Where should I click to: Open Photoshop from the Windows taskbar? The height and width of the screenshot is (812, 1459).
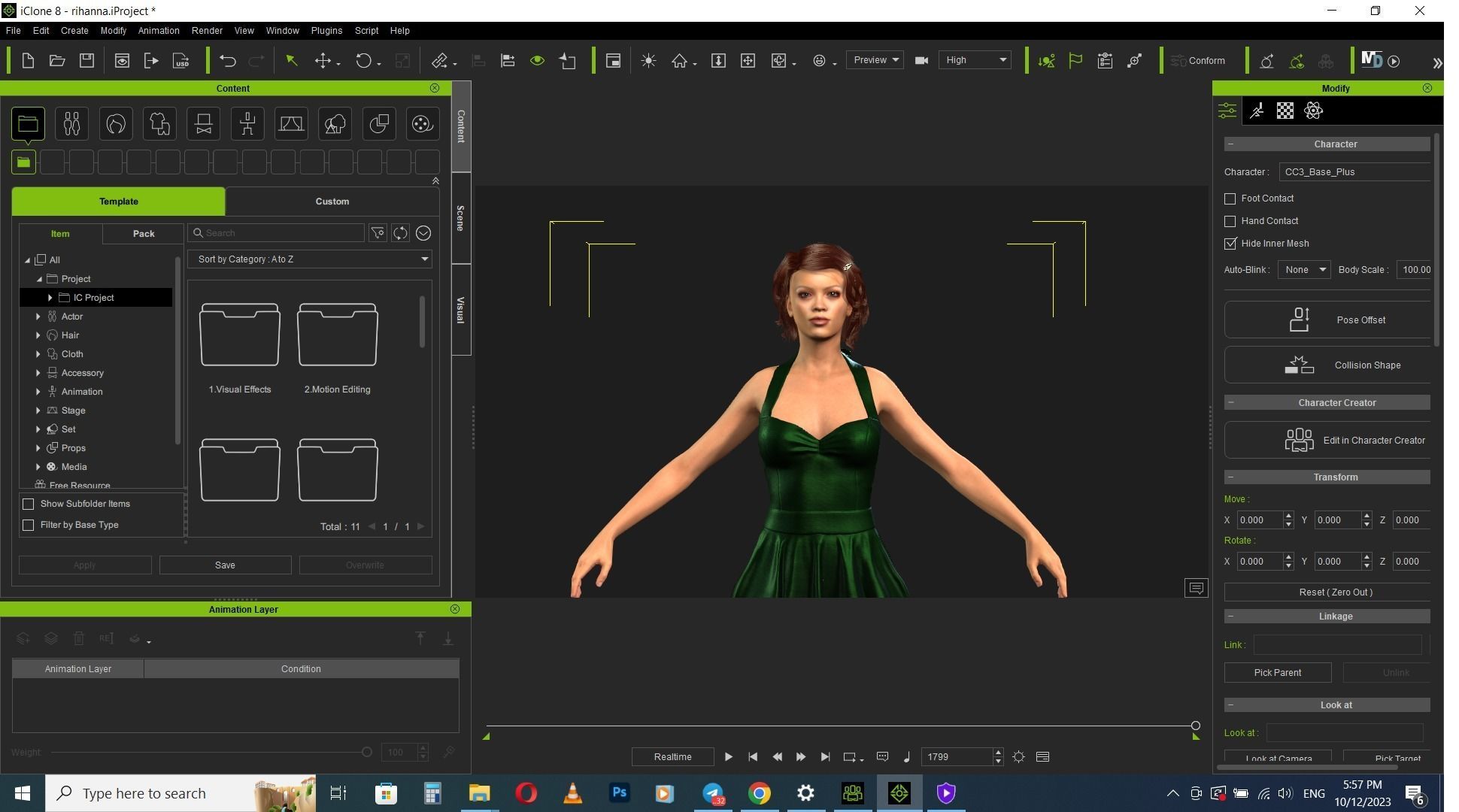[x=620, y=793]
